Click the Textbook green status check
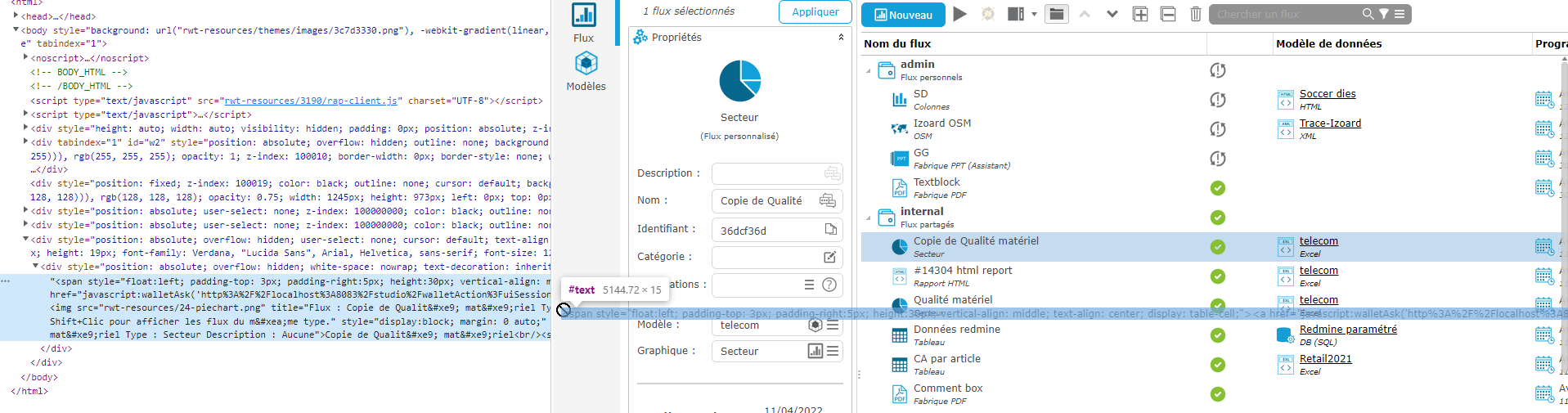Image resolution: width=1568 pixels, height=413 pixels. click(x=1217, y=188)
